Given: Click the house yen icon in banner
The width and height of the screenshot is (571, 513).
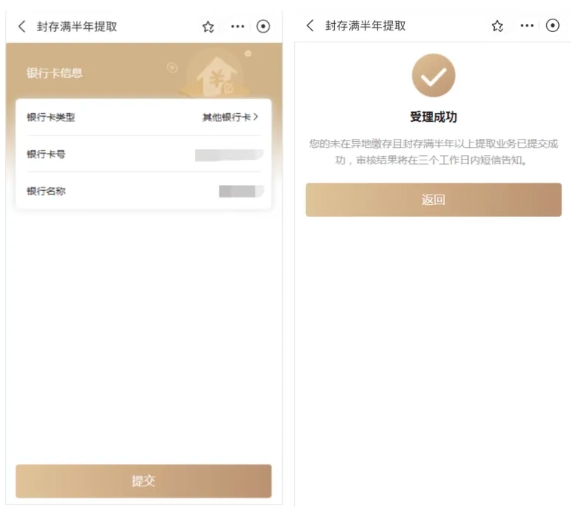Looking at the screenshot, I should click(216, 76).
